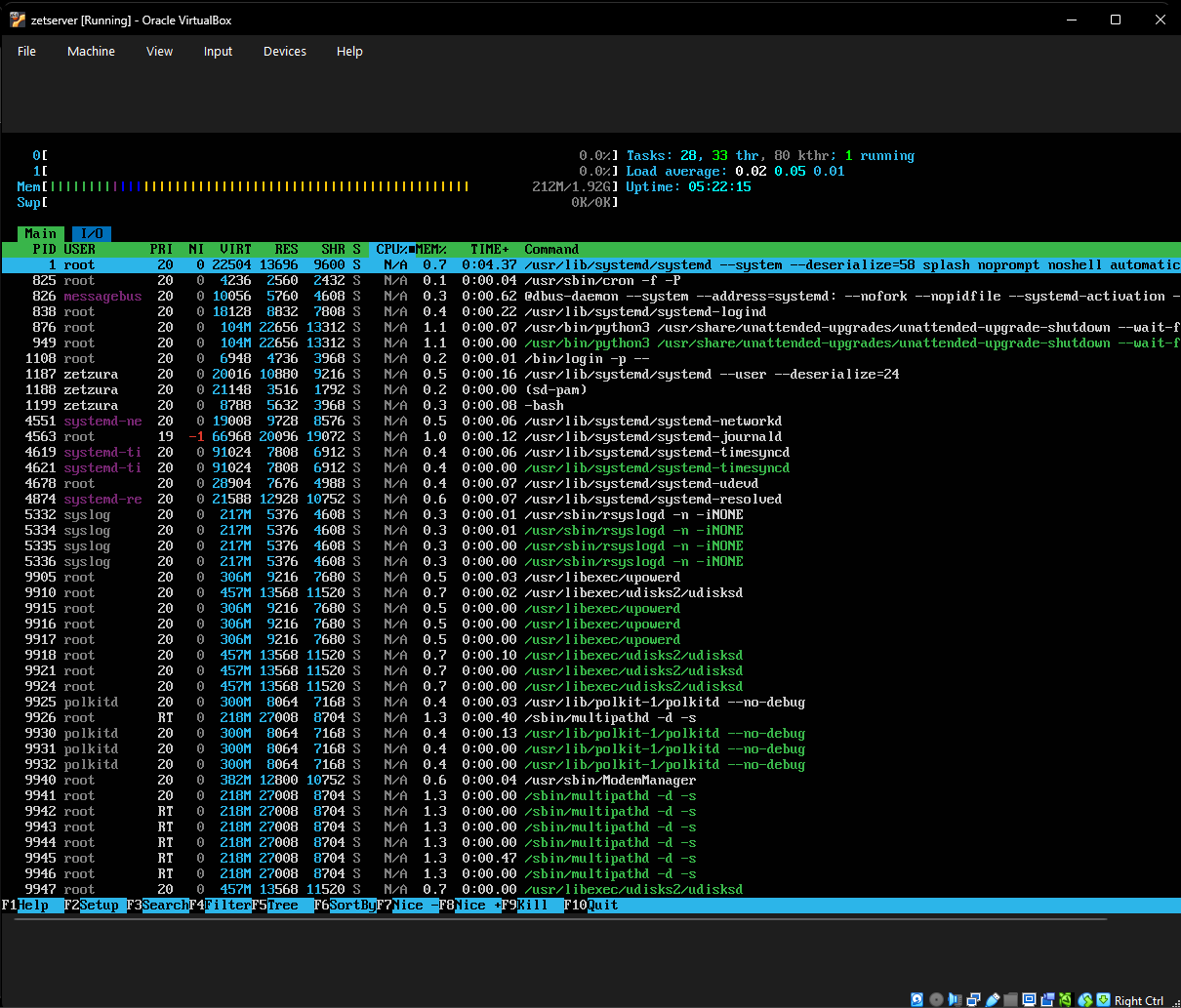Open the USB devices status icon
This screenshot has width=1181, height=1008.
click(994, 999)
